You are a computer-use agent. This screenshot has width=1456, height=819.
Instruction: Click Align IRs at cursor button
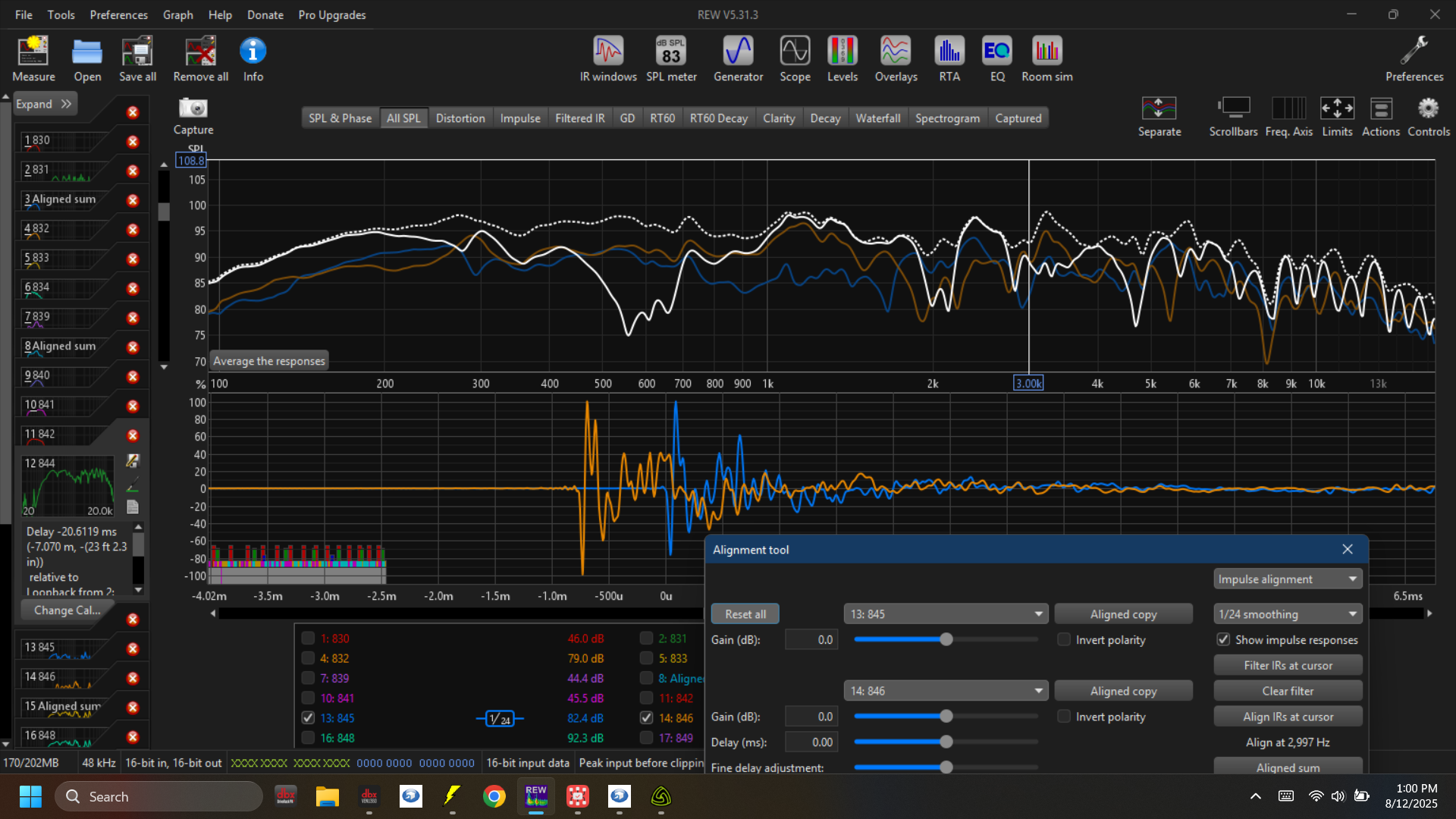1287,717
